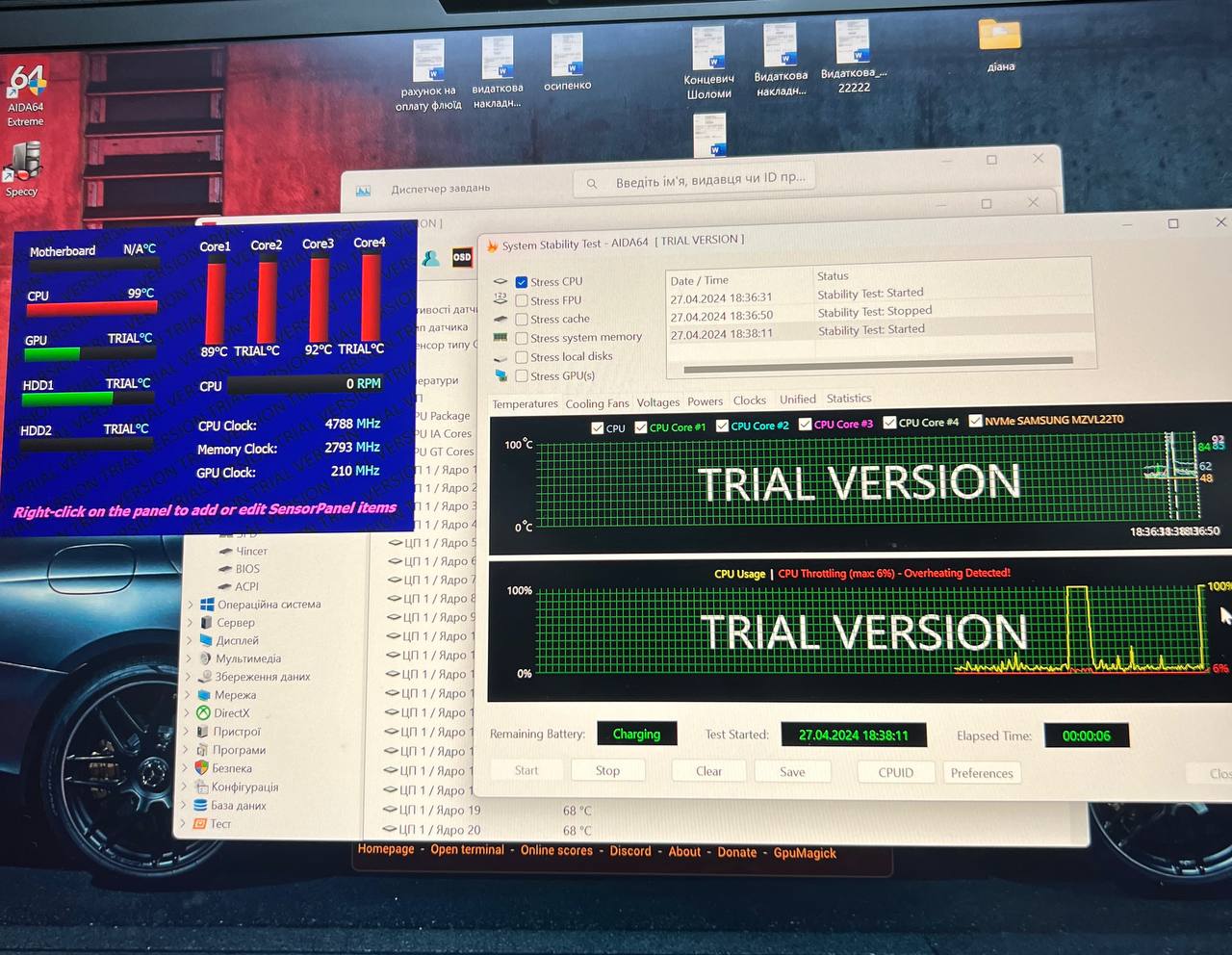Click the Task Manager title bar icon
Image resolution: width=1232 pixels, height=955 pixels.
click(363, 191)
